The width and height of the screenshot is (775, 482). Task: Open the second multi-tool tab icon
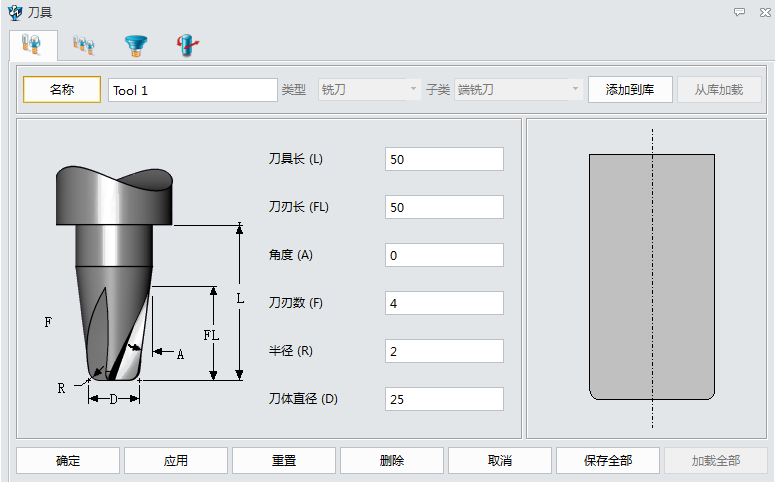(83, 44)
